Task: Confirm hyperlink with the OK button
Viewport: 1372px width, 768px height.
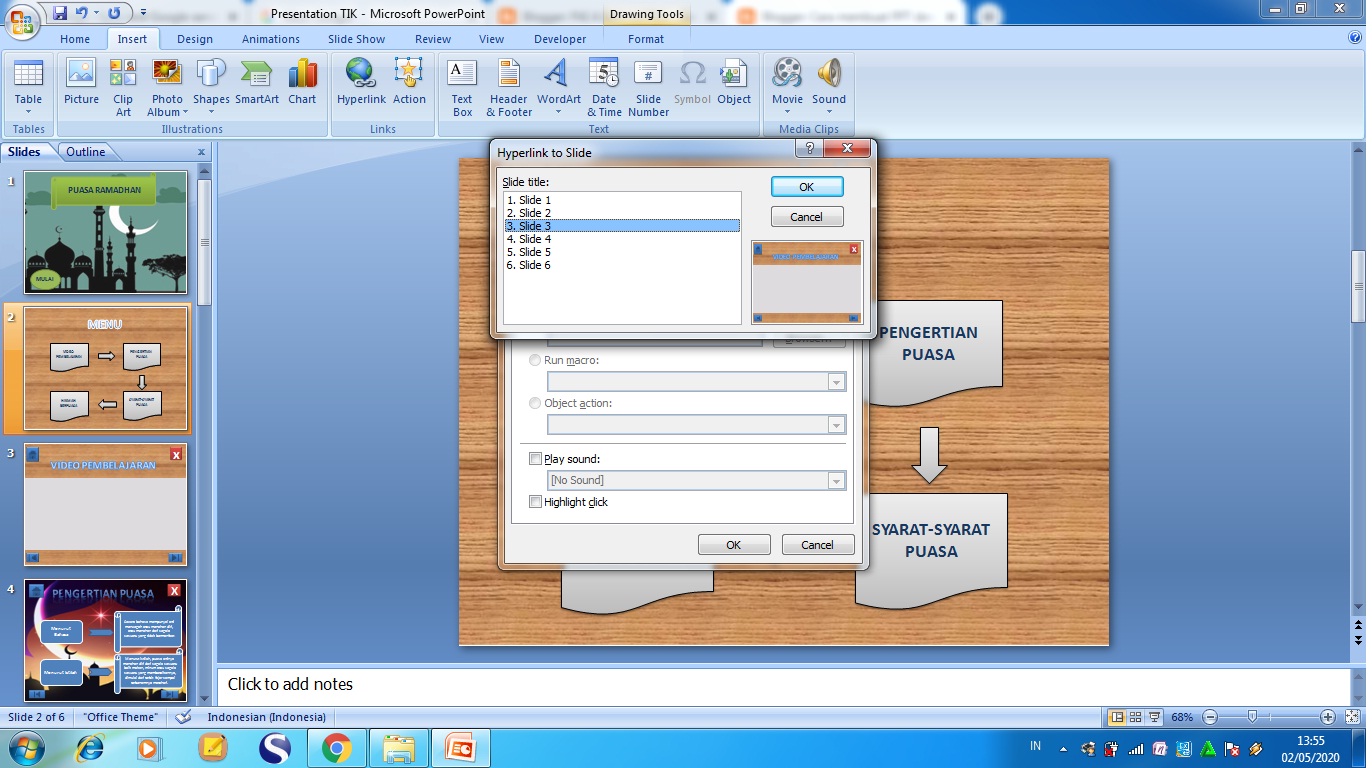Action: [806, 186]
